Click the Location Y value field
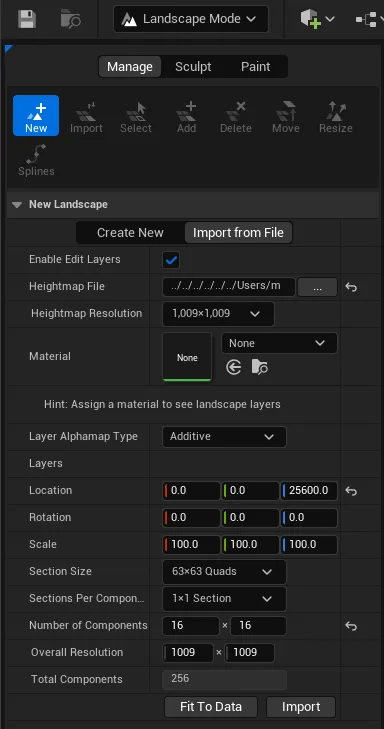The height and width of the screenshot is (729, 384). (x=250, y=491)
